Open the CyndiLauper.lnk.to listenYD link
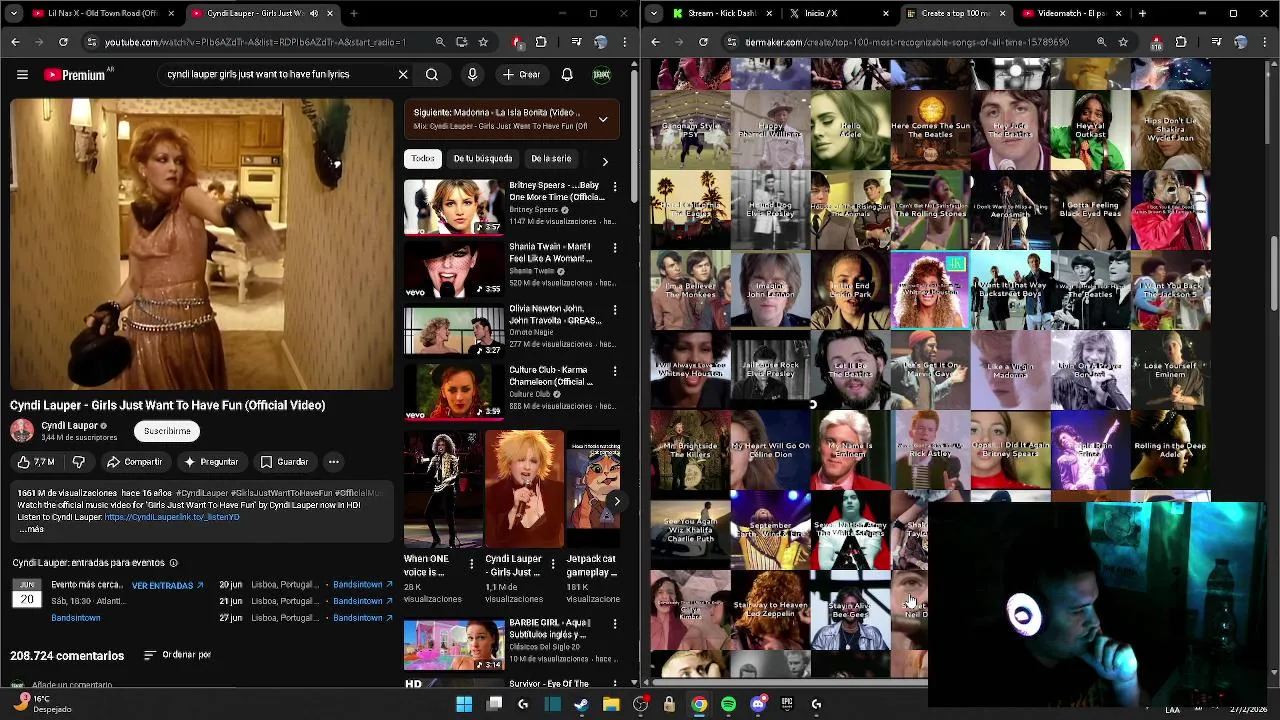The height and width of the screenshot is (720, 1280). [172, 517]
